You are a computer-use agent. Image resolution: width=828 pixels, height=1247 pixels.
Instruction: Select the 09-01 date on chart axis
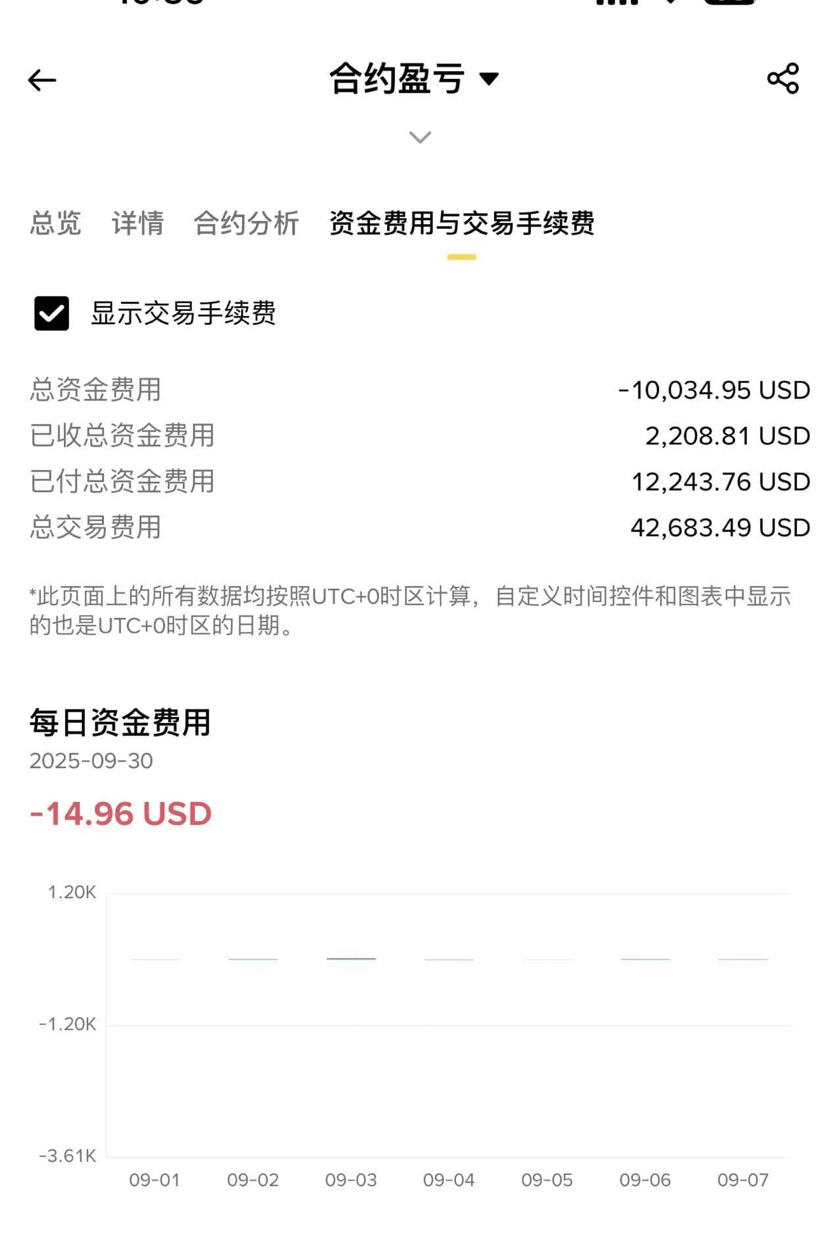point(154,1180)
